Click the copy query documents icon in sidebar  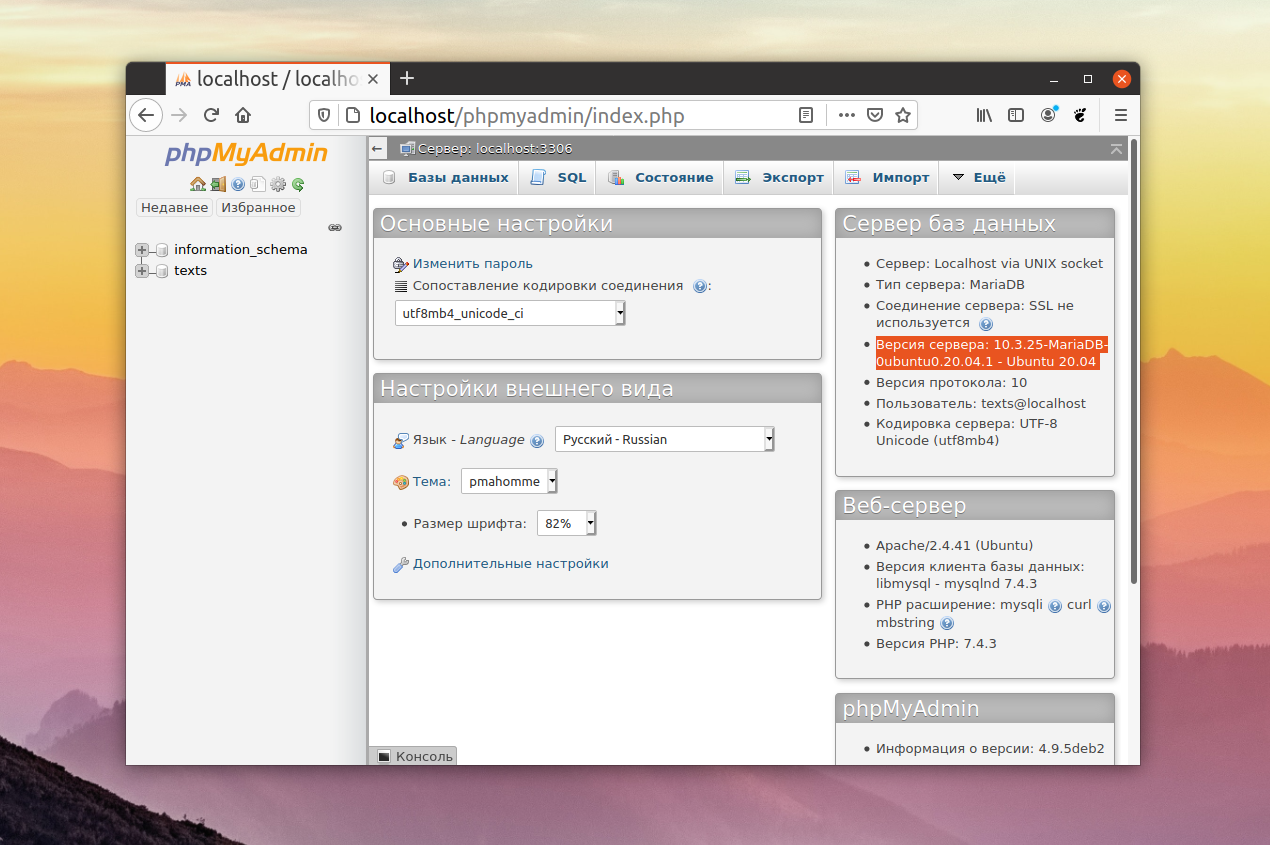tap(258, 184)
